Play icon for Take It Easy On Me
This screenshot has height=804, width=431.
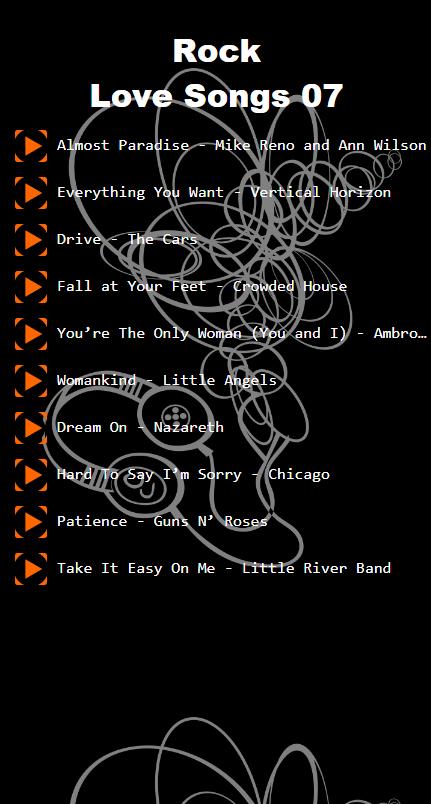point(31,569)
